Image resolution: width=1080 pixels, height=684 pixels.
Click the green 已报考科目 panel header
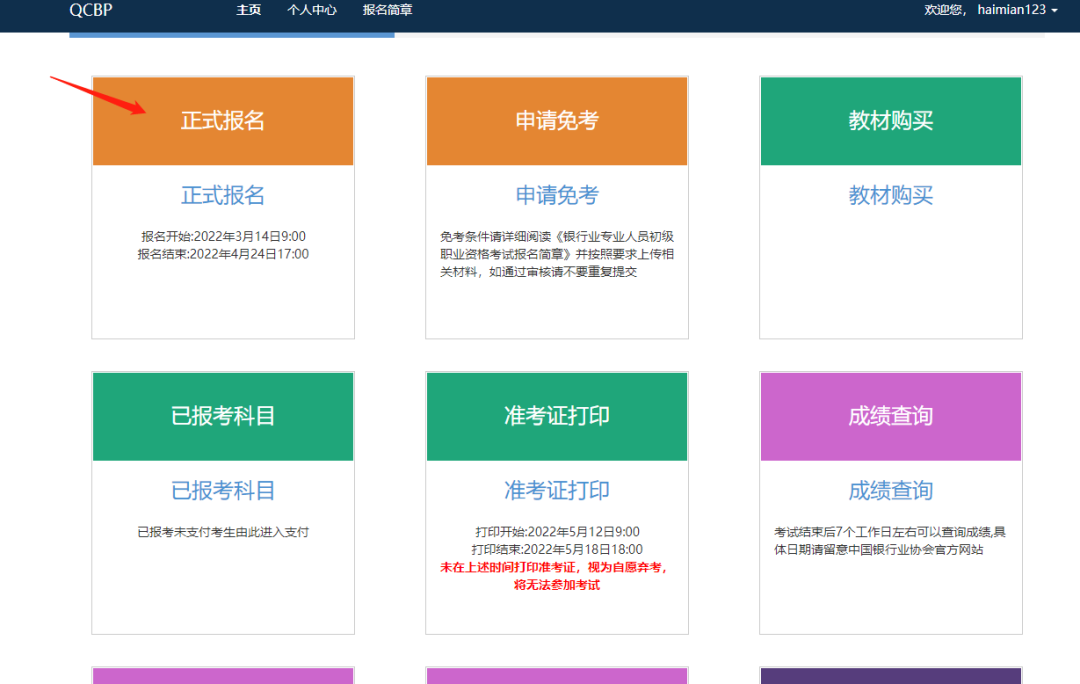[x=222, y=416]
